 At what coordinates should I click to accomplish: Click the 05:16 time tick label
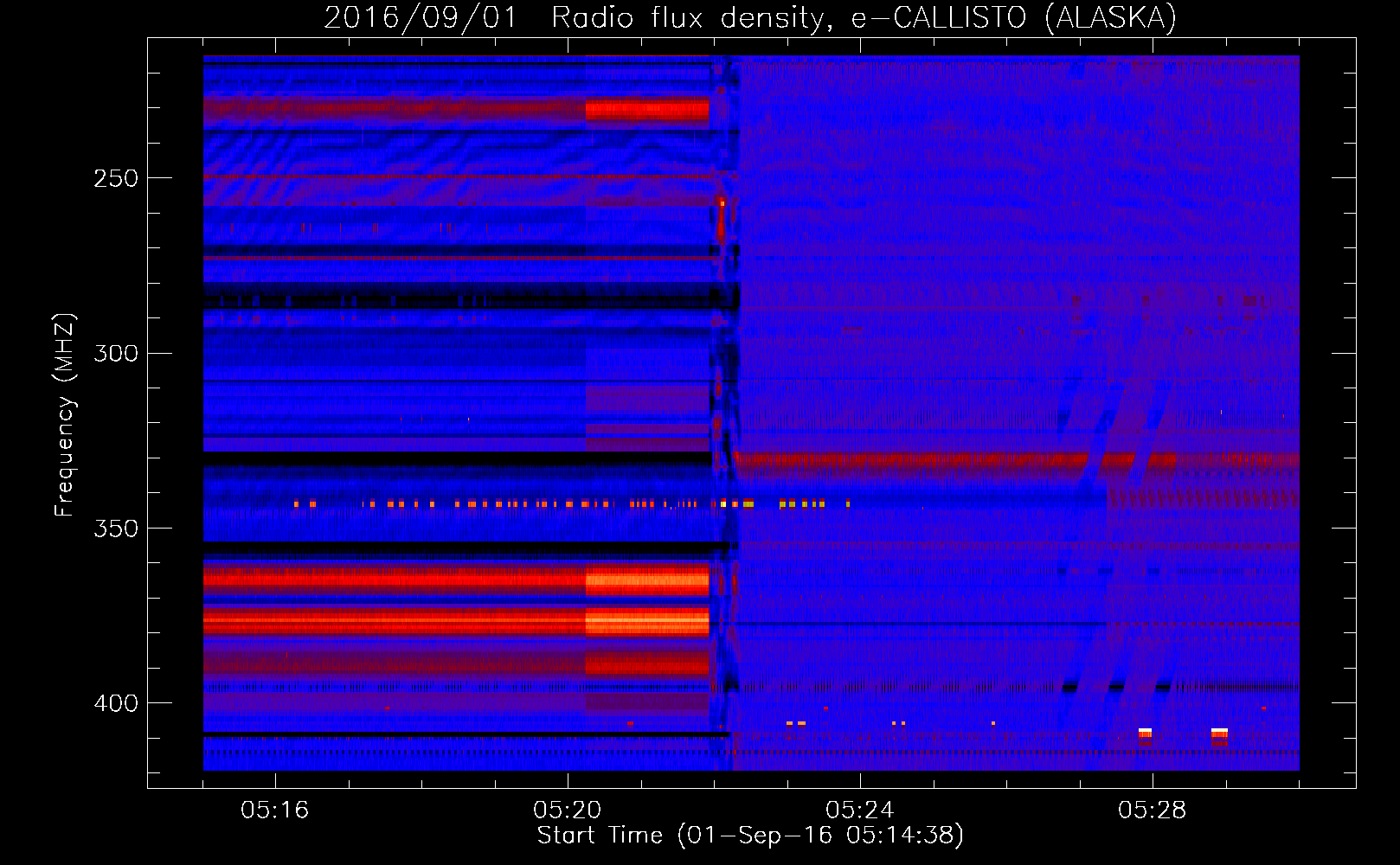click(x=275, y=811)
